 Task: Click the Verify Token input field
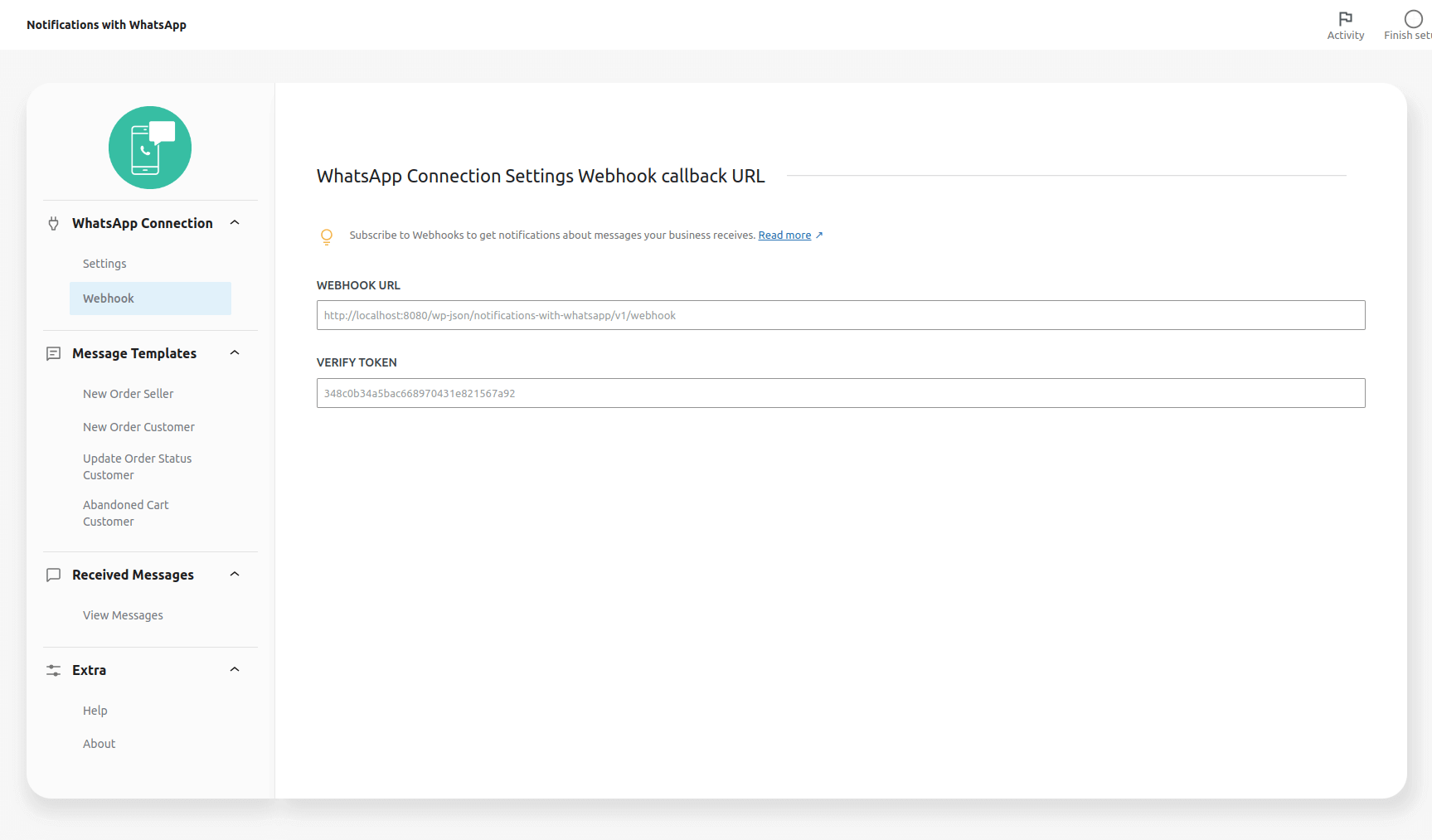click(840, 393)
